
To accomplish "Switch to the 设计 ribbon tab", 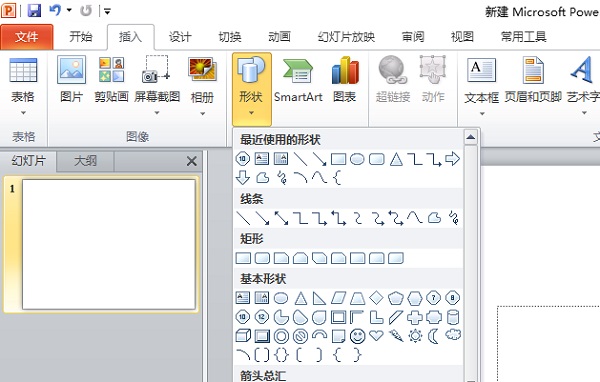I will (x=180, y=37).
